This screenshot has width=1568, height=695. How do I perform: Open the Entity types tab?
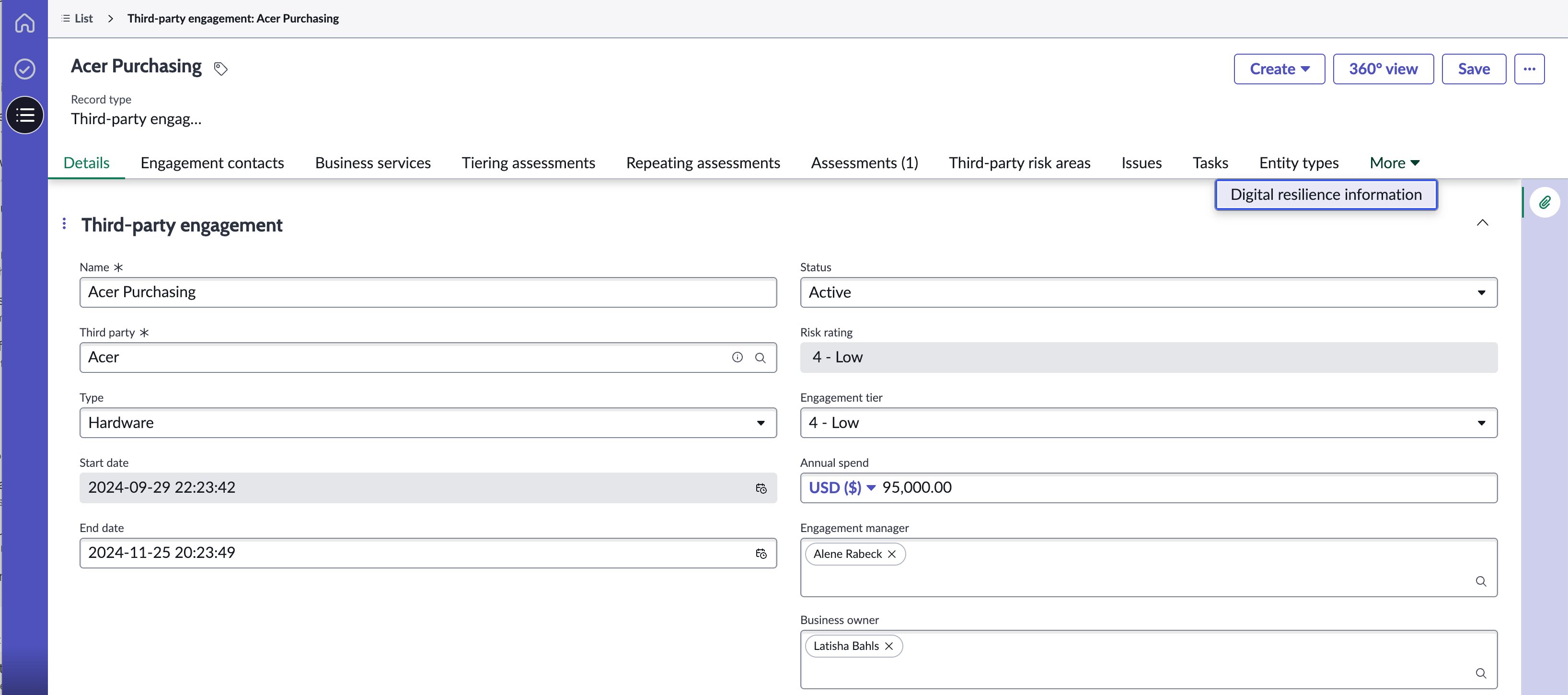pos(1299,162)
